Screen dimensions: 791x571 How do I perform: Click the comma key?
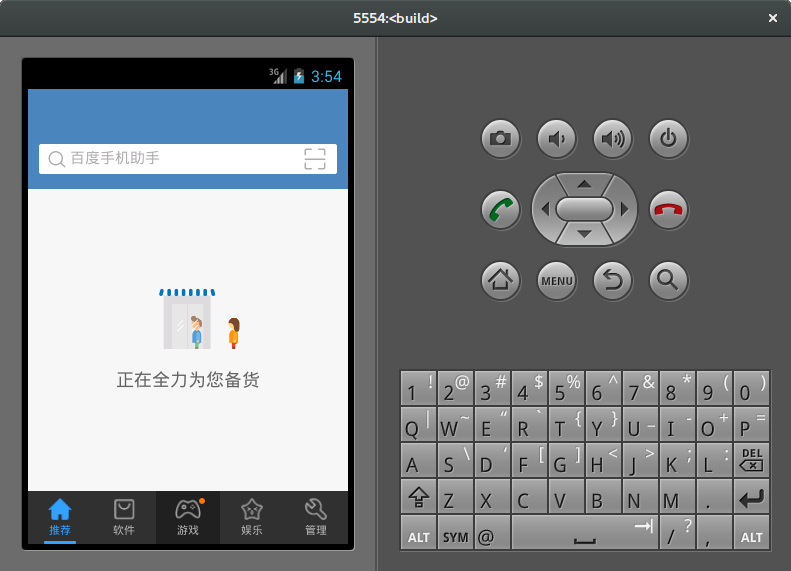click(x=714, y=533)
